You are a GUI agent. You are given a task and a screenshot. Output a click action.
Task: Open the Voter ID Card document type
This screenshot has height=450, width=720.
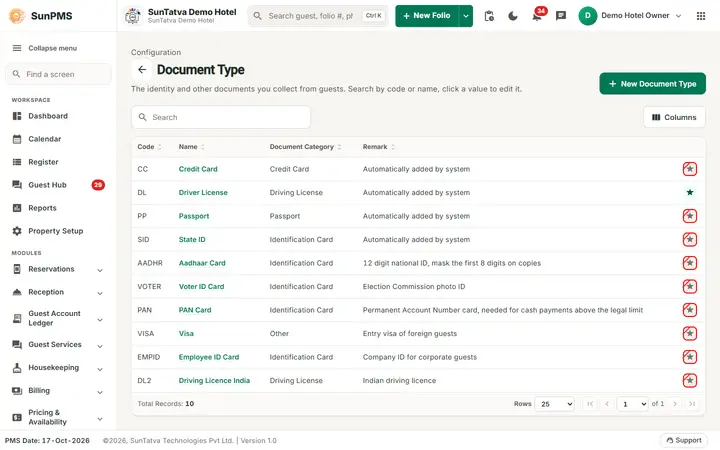tap(202, 287)
